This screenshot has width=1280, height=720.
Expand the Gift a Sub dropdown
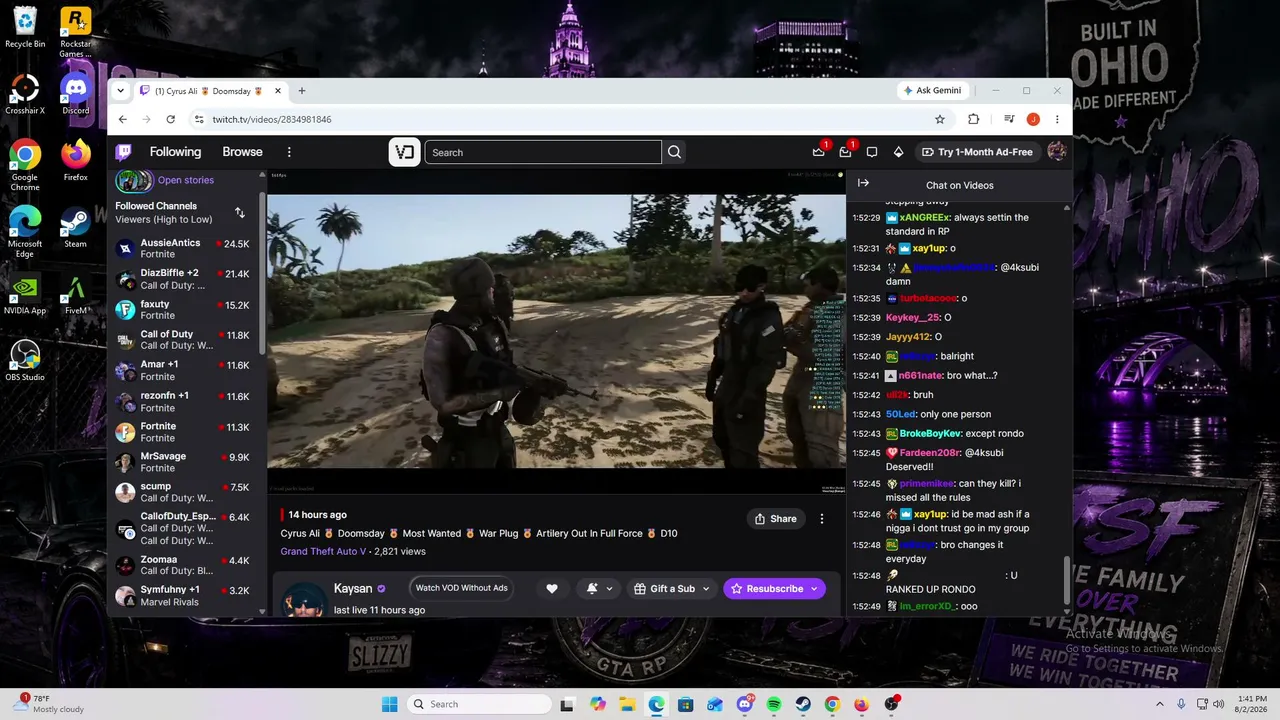point(705,589)
